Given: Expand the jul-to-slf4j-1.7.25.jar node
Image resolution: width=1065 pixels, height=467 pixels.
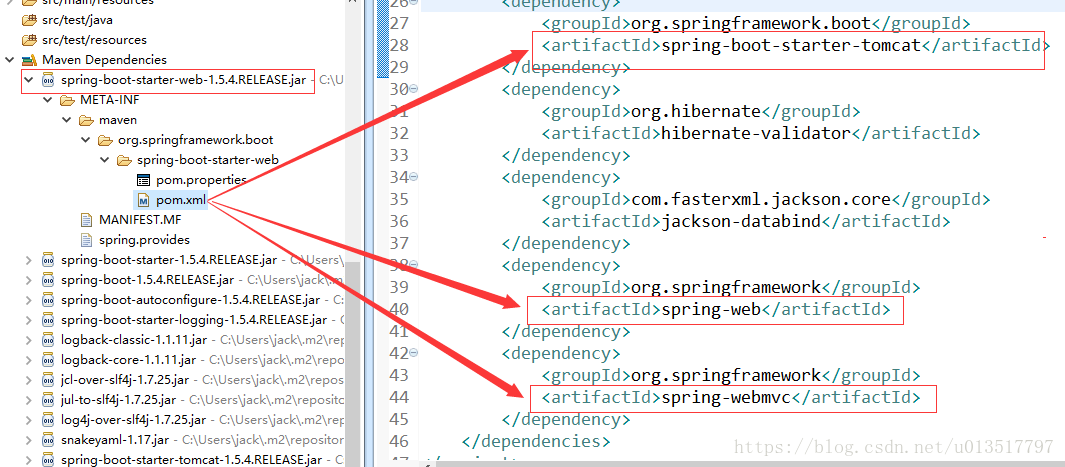Looking at the screenshot, I should 29,400.
